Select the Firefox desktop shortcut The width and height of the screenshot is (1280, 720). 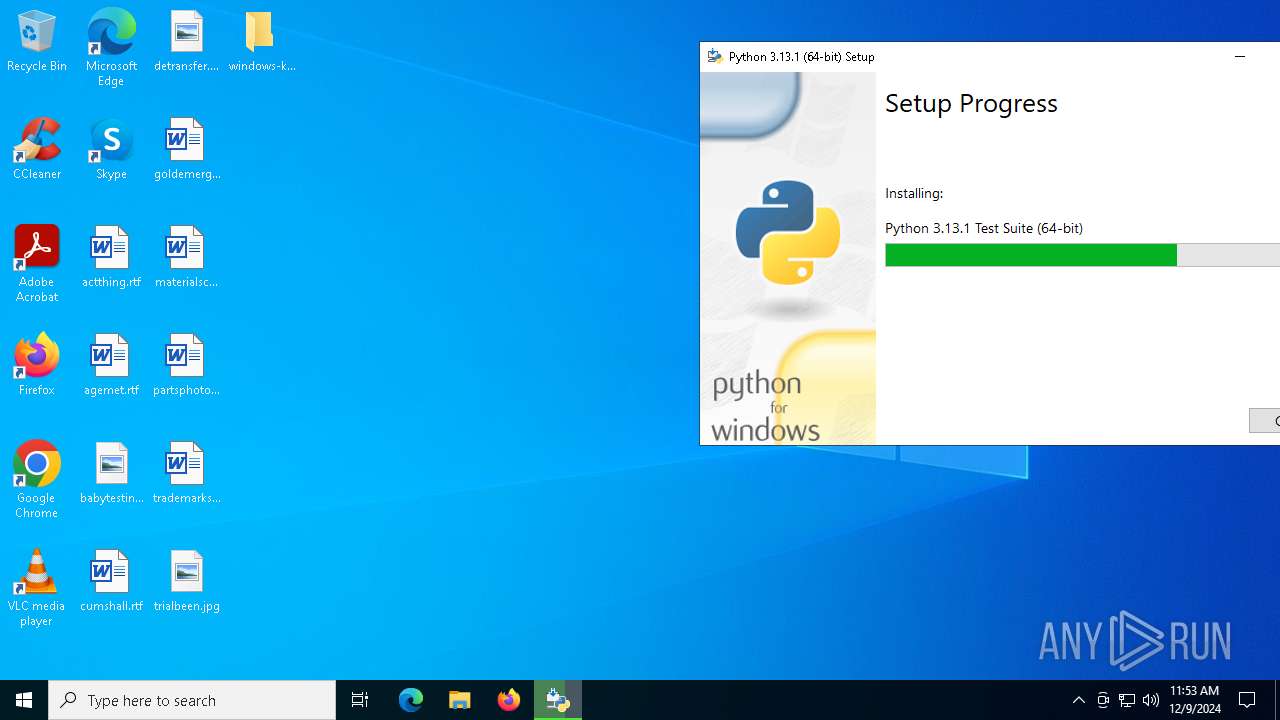point(37,366)
